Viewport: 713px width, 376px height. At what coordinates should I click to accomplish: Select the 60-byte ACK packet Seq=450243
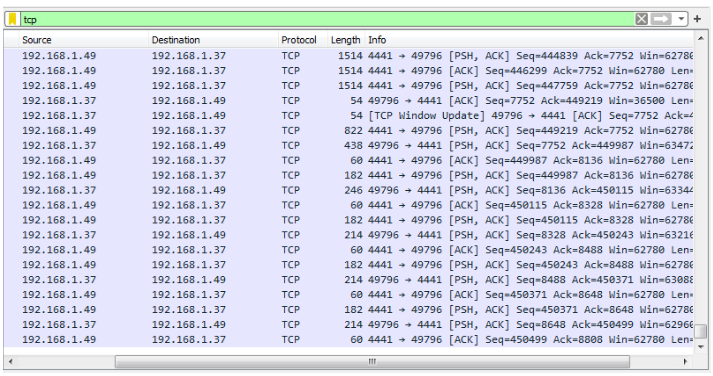click(349, 250)
